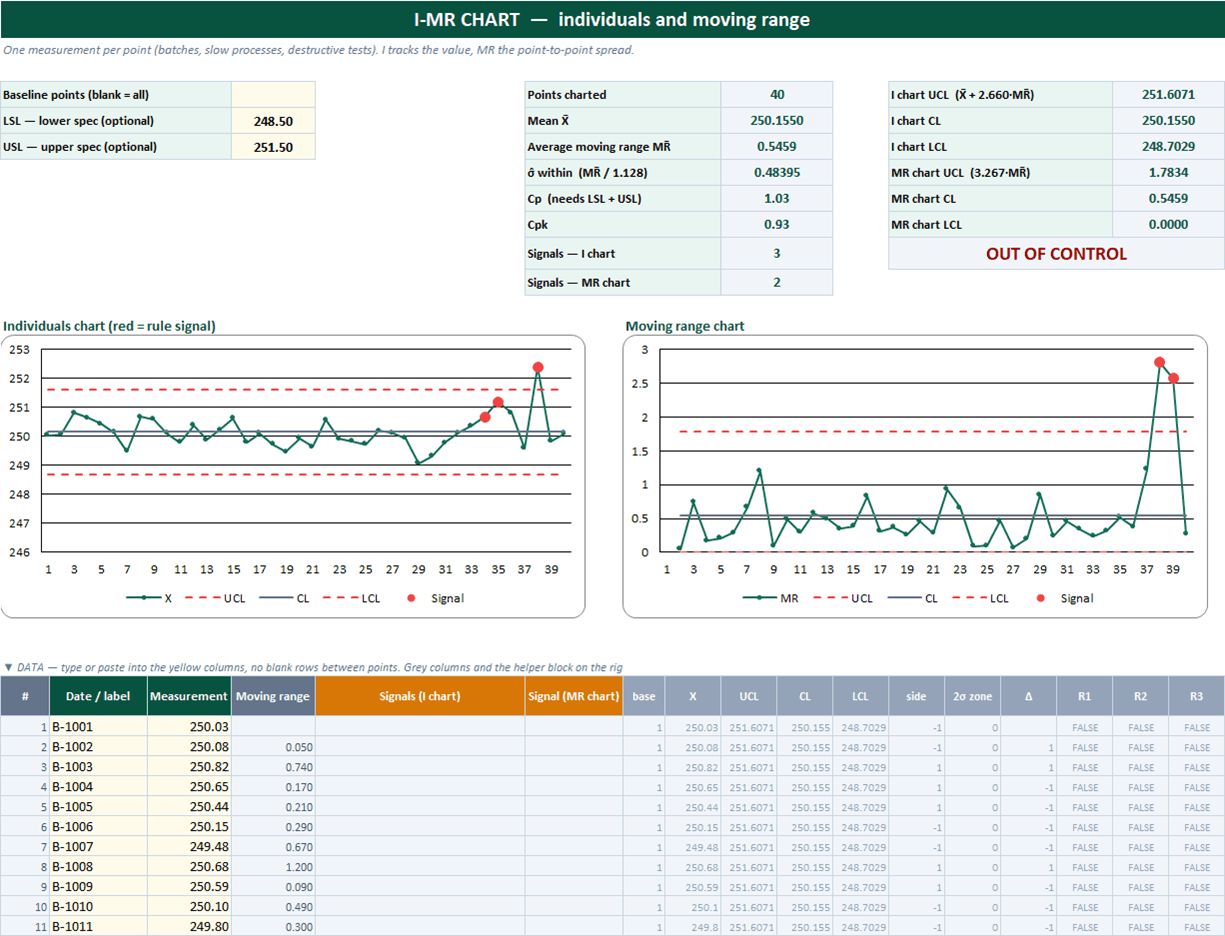Select measurement cell 249.80
This screenshot has height=936, width=1225.
[x=189, y=926]
